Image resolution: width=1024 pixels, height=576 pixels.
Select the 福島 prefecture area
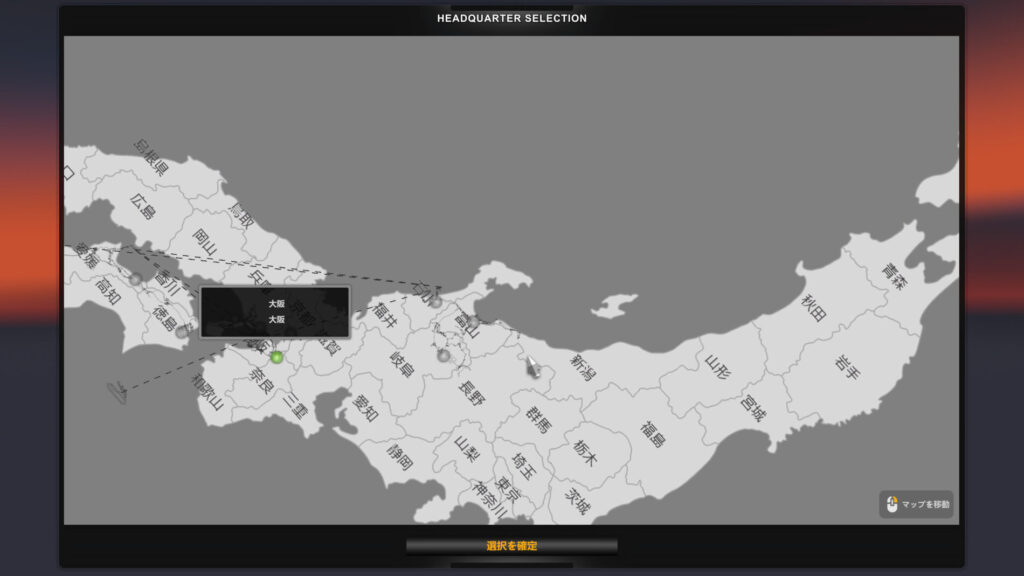653,433
